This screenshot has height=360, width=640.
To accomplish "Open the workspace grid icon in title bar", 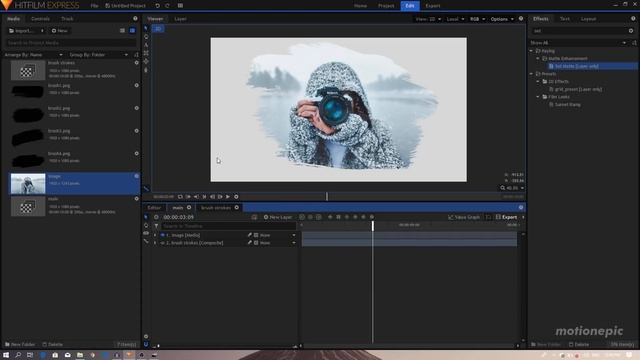I will [180, 6].
